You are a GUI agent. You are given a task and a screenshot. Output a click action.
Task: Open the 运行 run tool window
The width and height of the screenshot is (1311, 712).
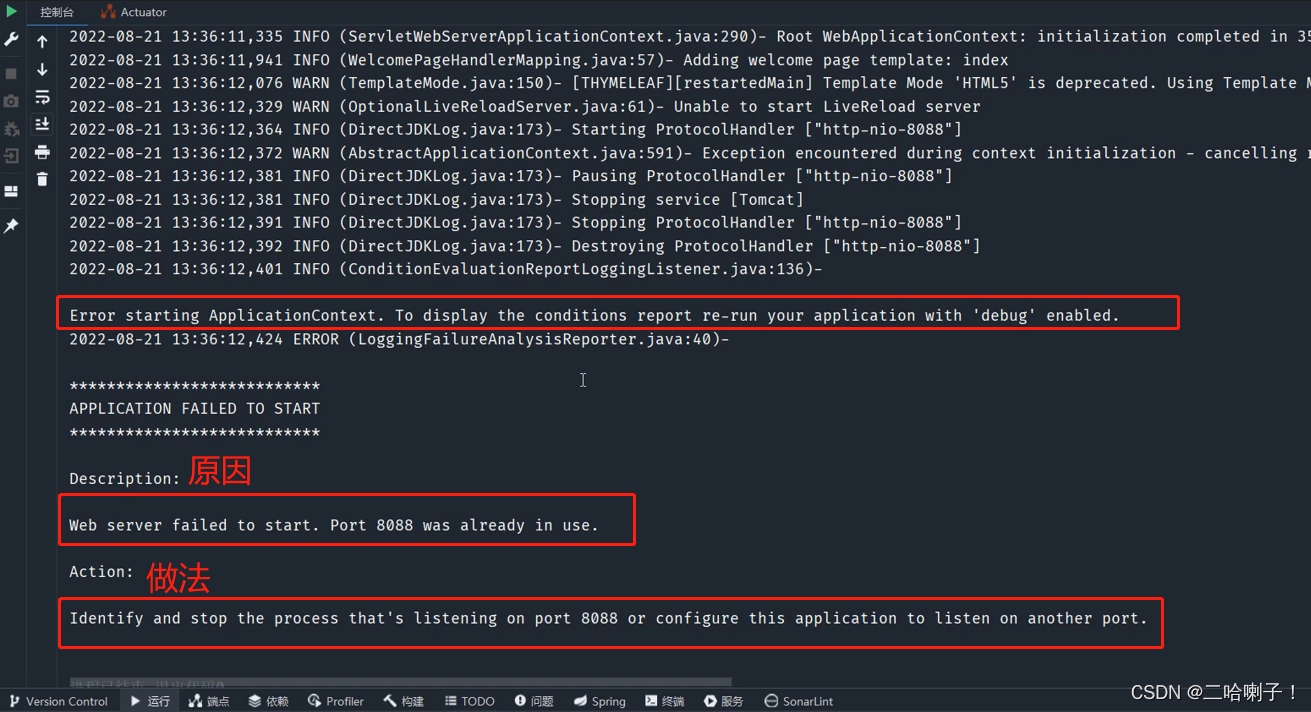click(x=149, y=701)
